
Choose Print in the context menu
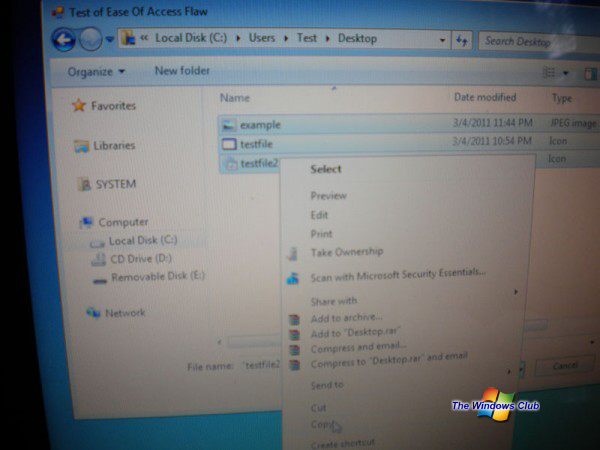point(321,234)
